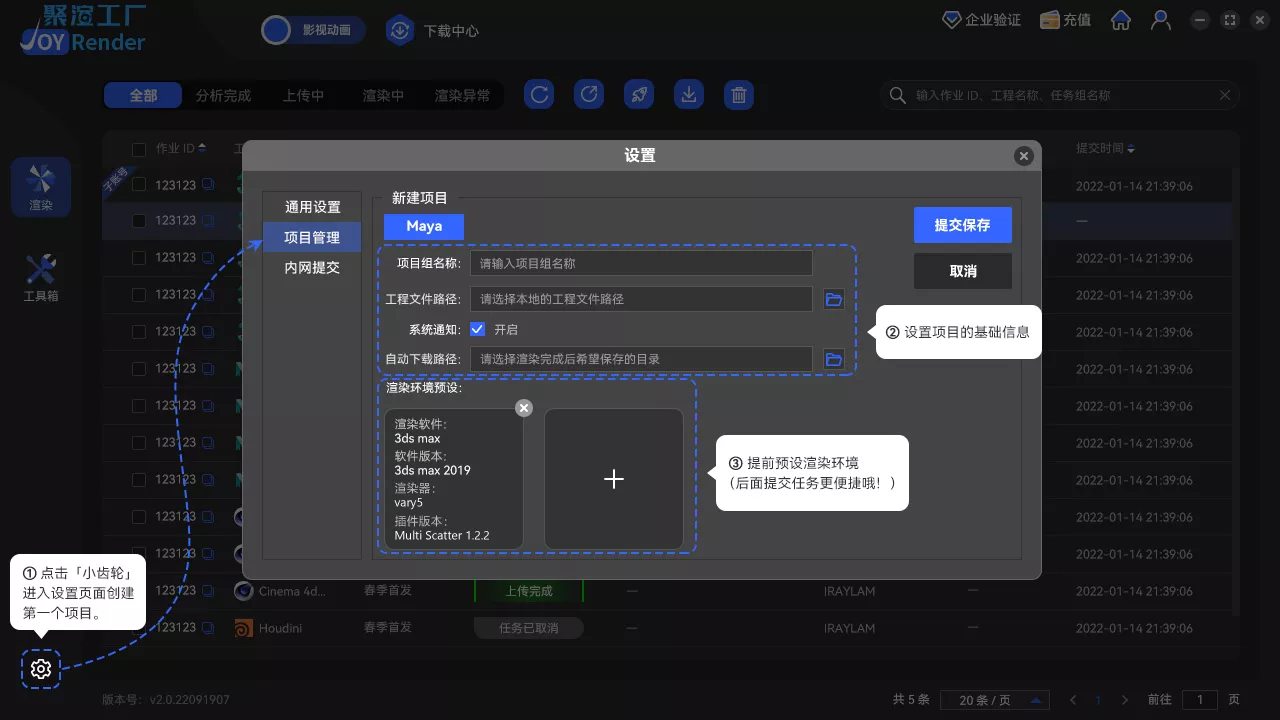The height and width of the screenshot is (720, 1280).
Task: Open the 渲染 sidebar panel
Action: click(41, 187)
